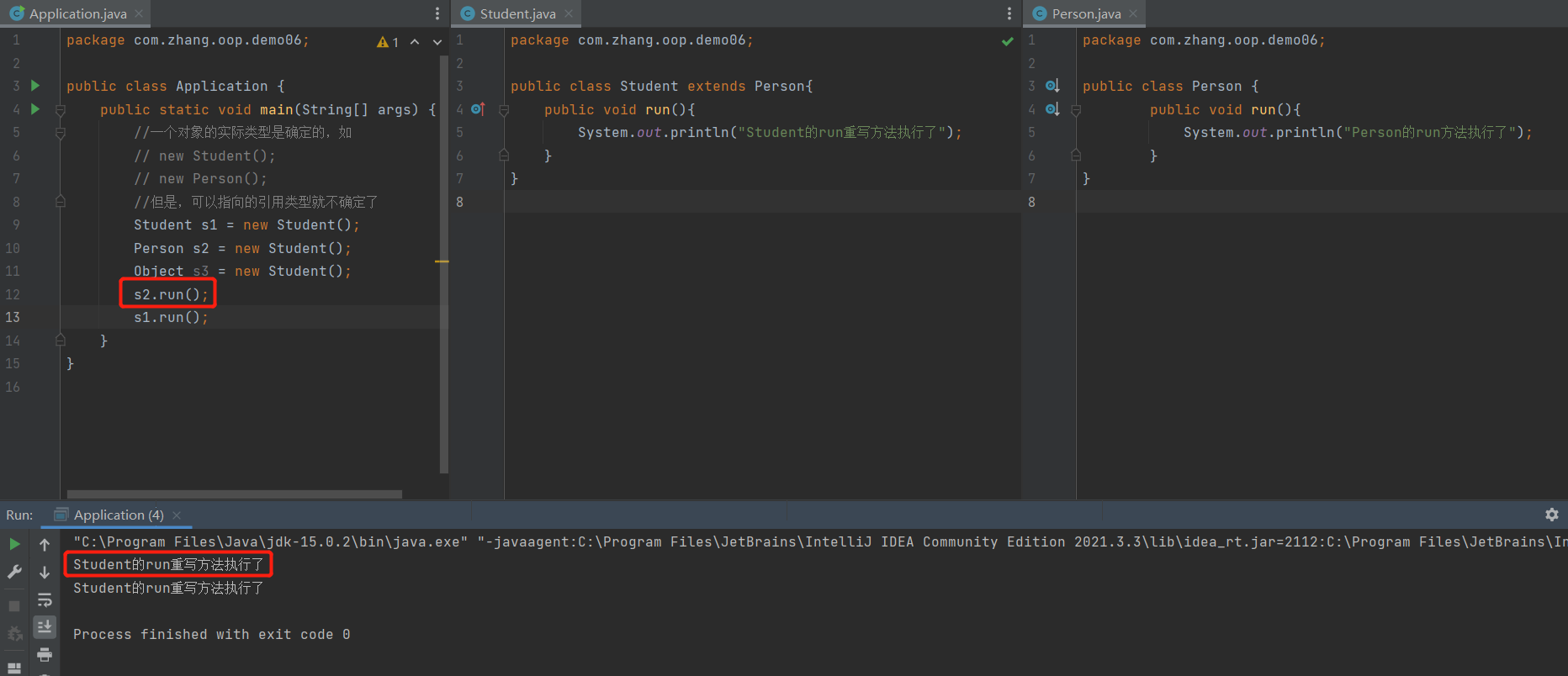Click the "// new Student();" comment
1568x676 pixels.
pos(204,156)
